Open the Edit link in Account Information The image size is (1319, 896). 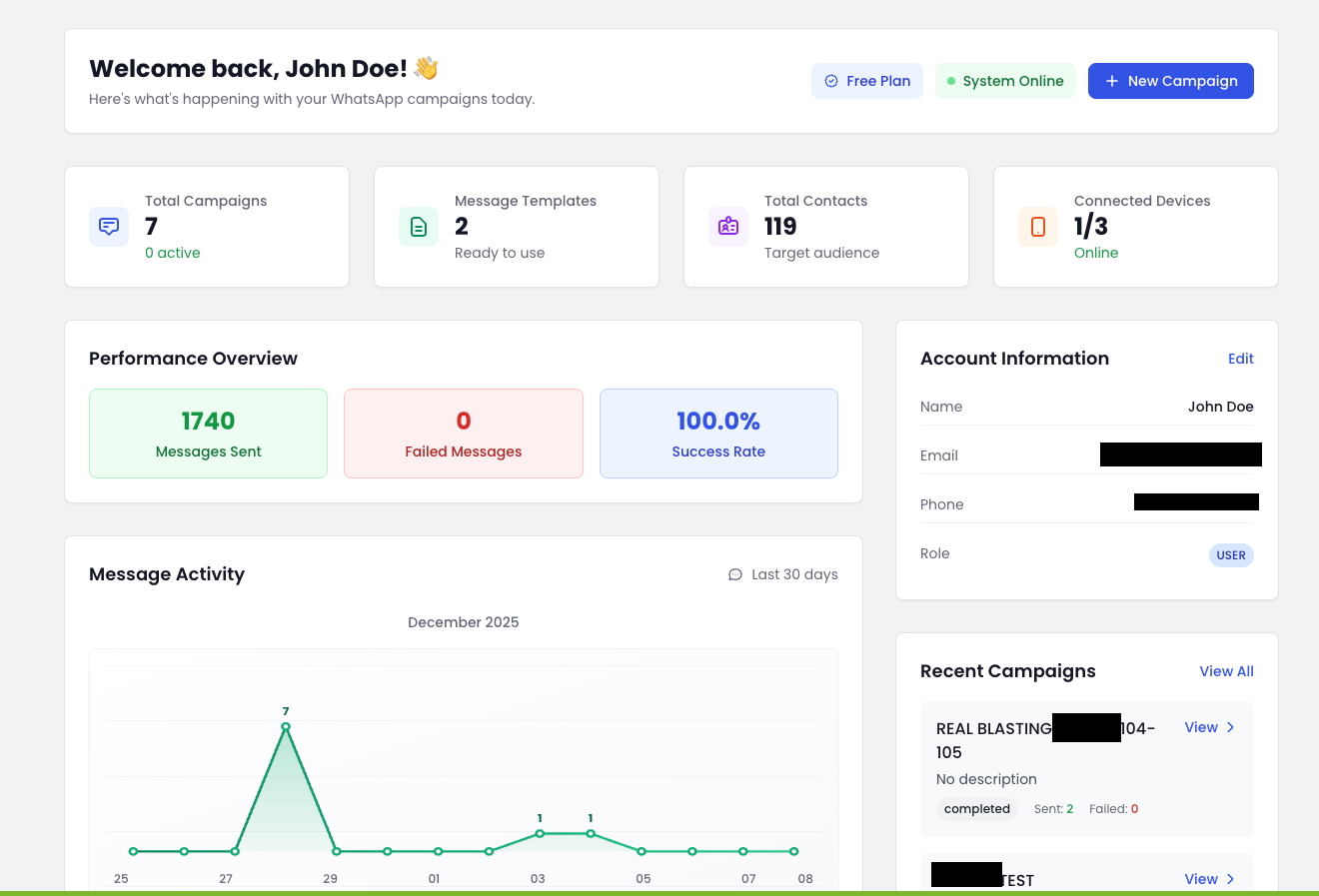1240,359
